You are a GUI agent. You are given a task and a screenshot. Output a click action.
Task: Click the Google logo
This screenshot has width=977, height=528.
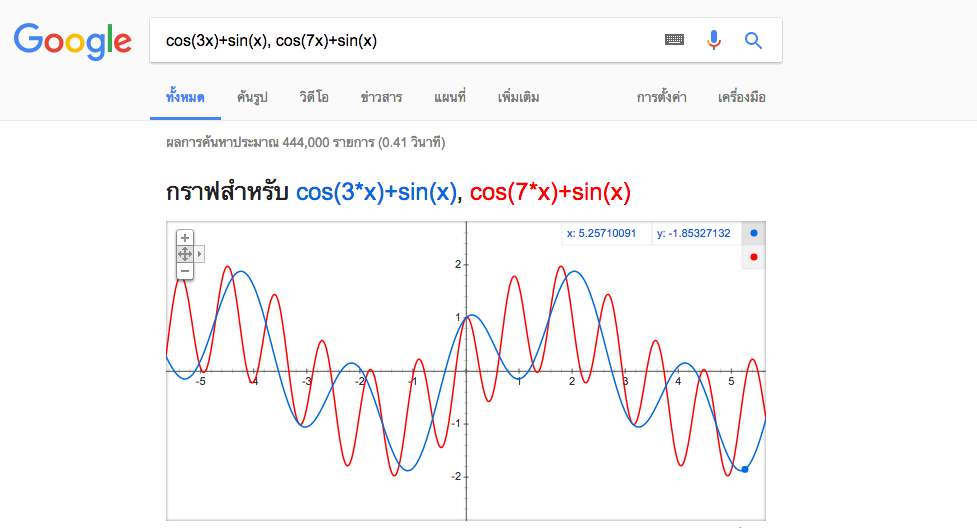(x=73, y=41)
